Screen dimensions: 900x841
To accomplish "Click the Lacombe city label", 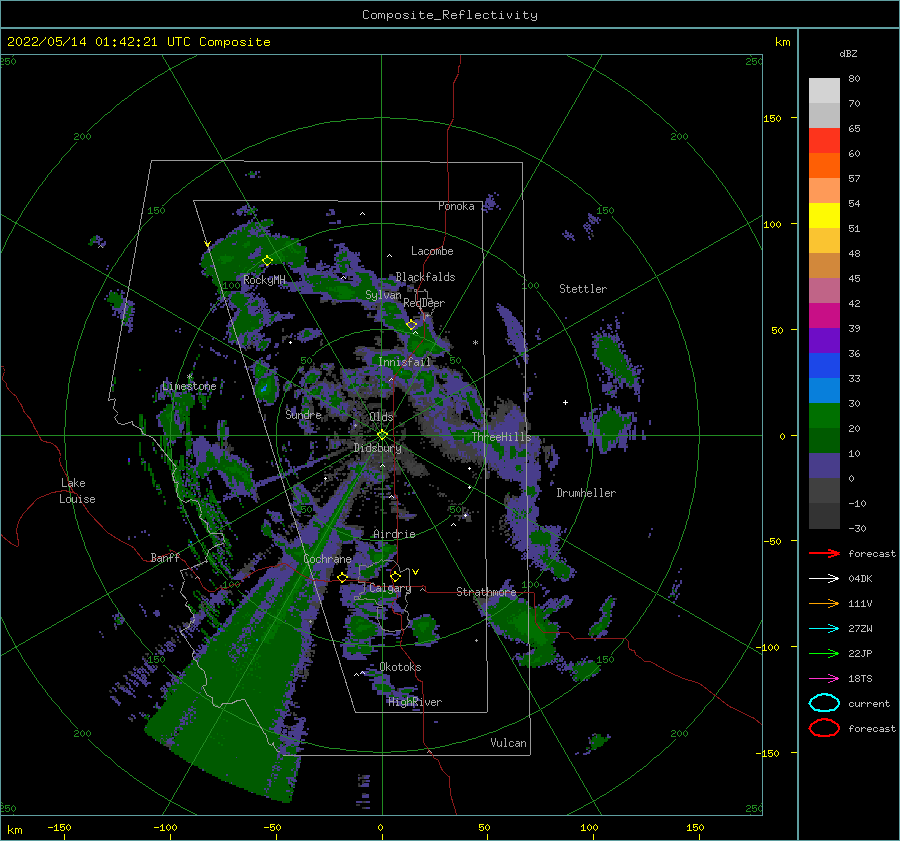I will (432, 251).
